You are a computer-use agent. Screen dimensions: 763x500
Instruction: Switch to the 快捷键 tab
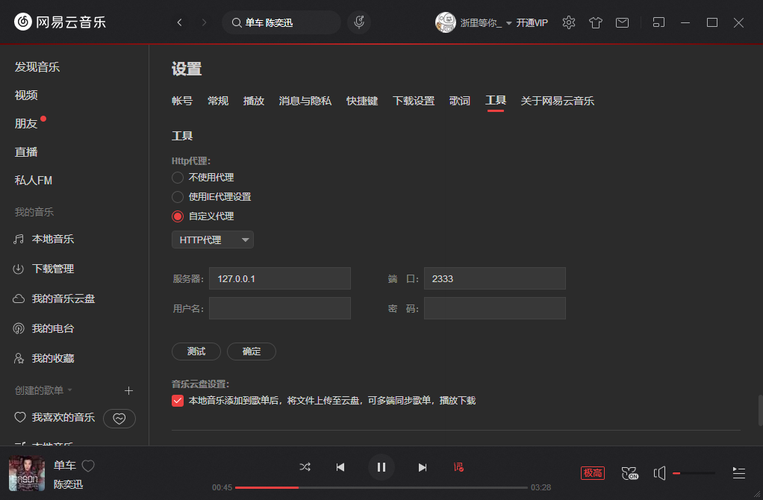(362, 101)
